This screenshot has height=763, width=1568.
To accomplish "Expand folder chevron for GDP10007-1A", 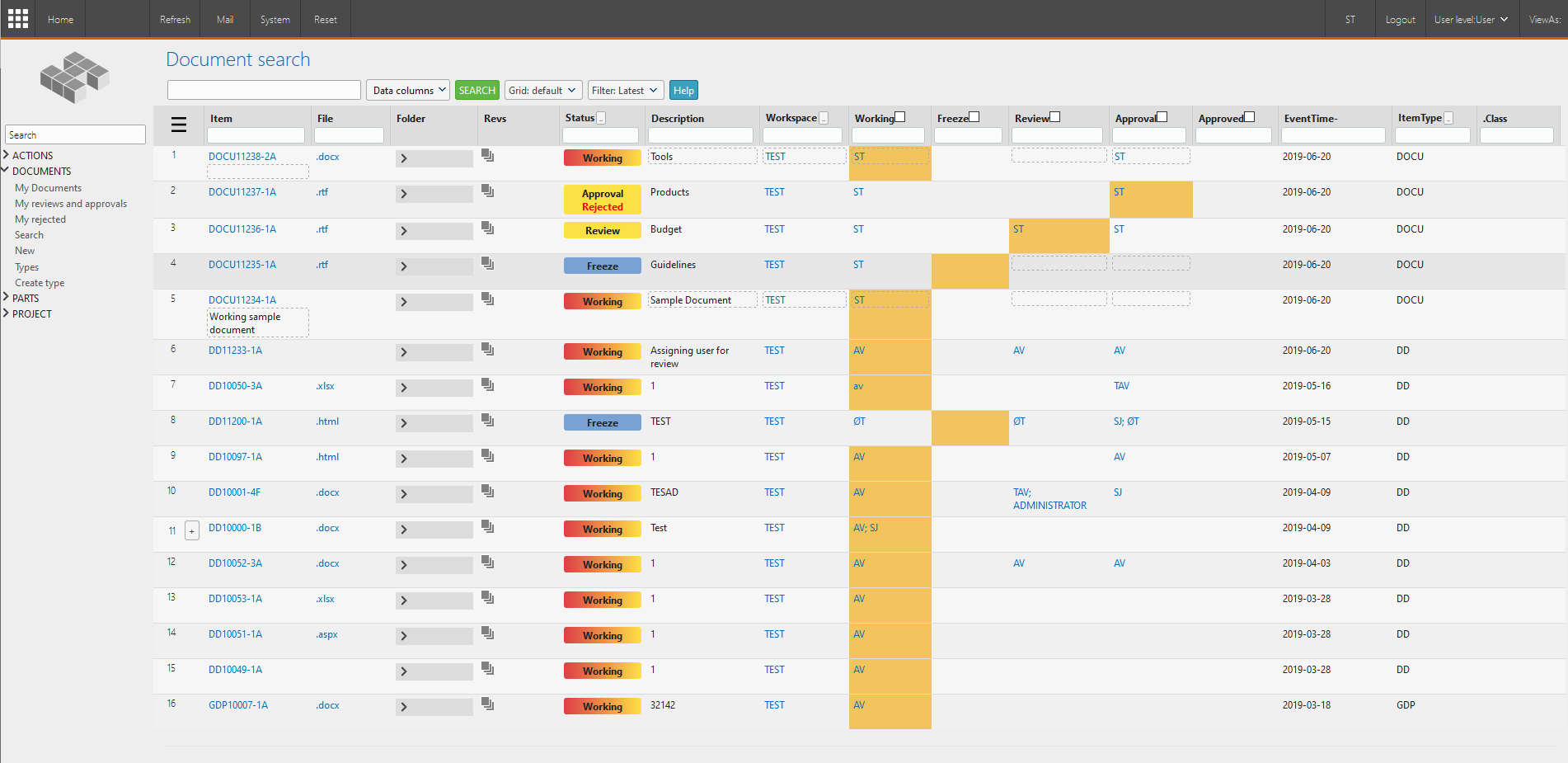I will pos(404,707).
